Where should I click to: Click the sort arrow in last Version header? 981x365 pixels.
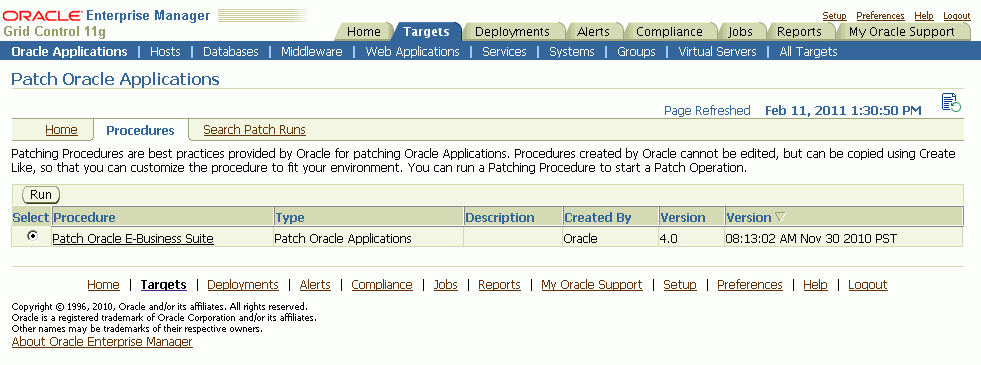pos(780,217)
